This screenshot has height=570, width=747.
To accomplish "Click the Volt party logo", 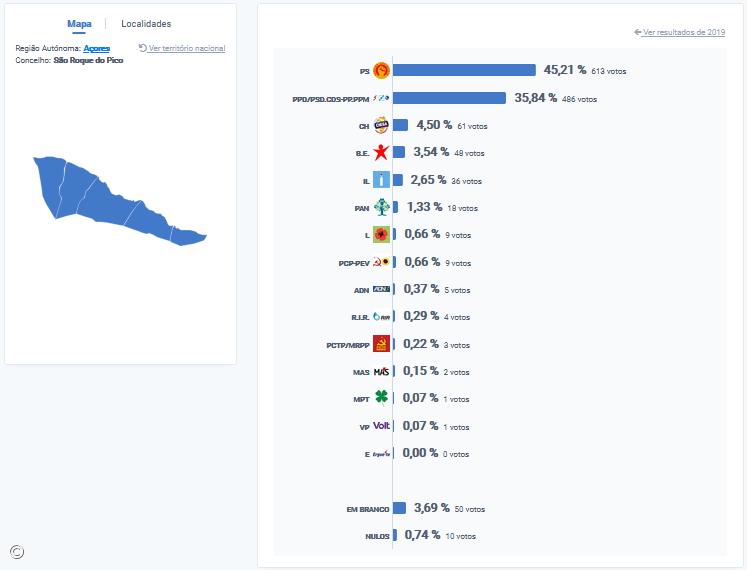I will point(381,426).
